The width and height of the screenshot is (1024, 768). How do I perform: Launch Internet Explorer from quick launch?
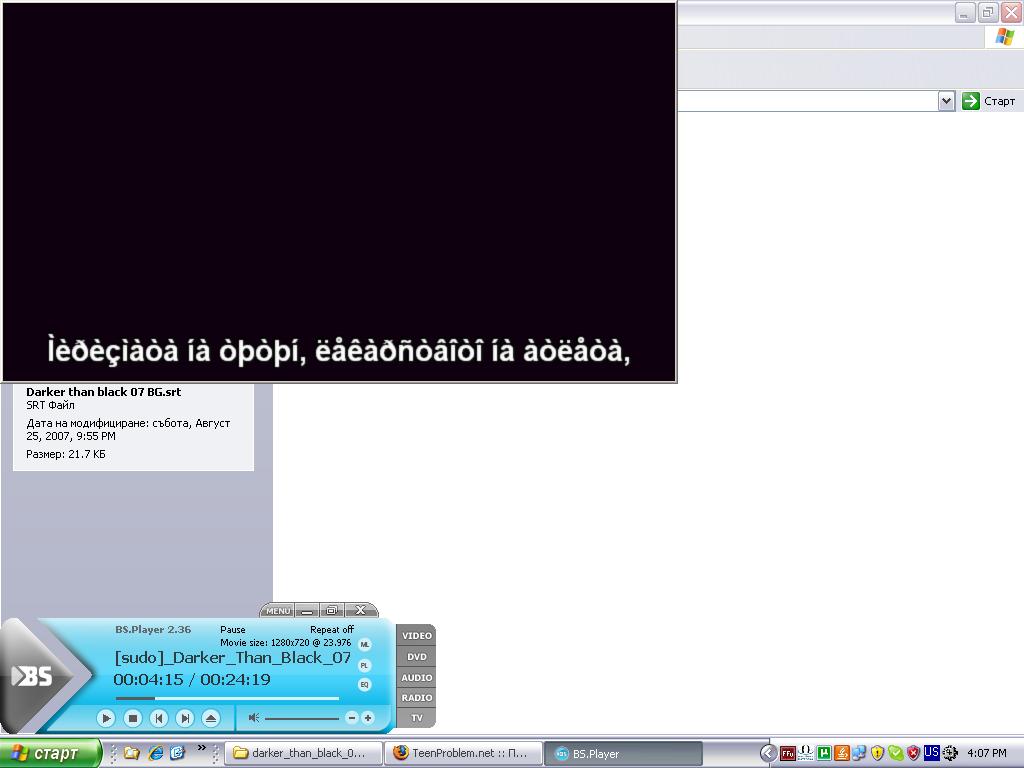pos(155,753)
